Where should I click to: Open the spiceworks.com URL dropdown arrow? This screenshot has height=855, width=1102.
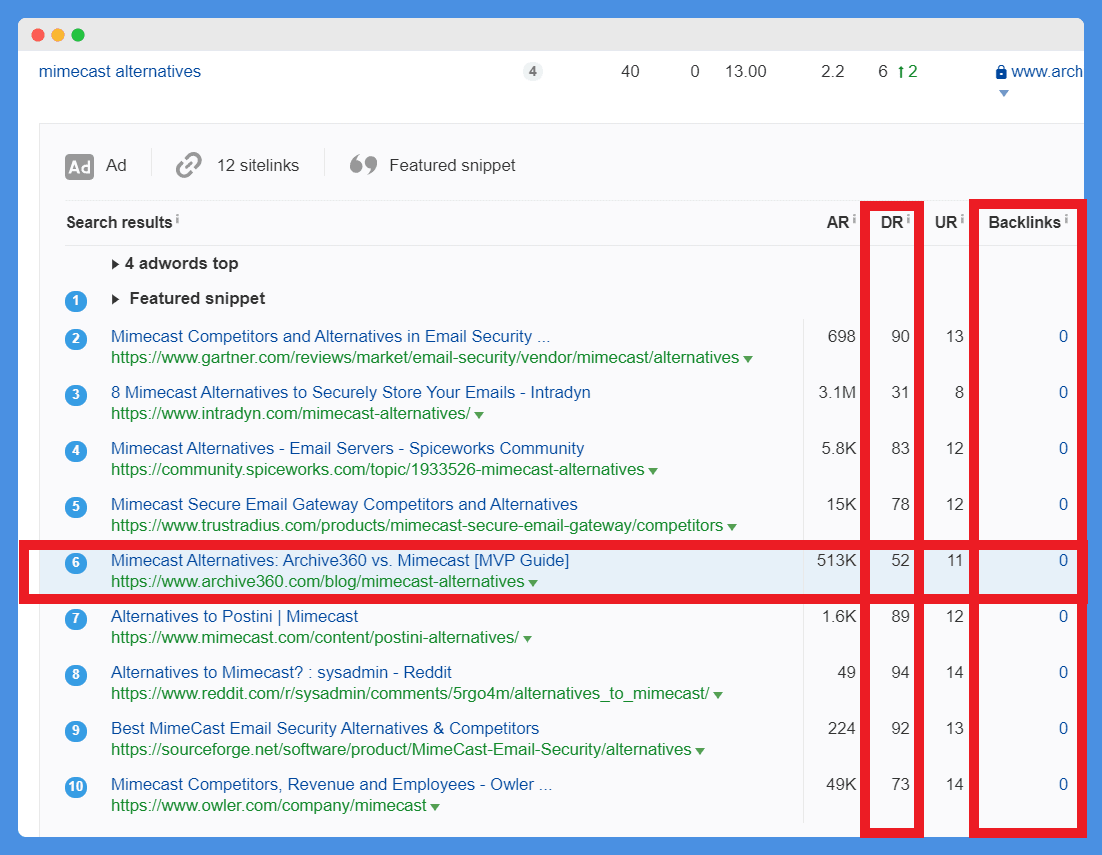[x=653, y=471]
